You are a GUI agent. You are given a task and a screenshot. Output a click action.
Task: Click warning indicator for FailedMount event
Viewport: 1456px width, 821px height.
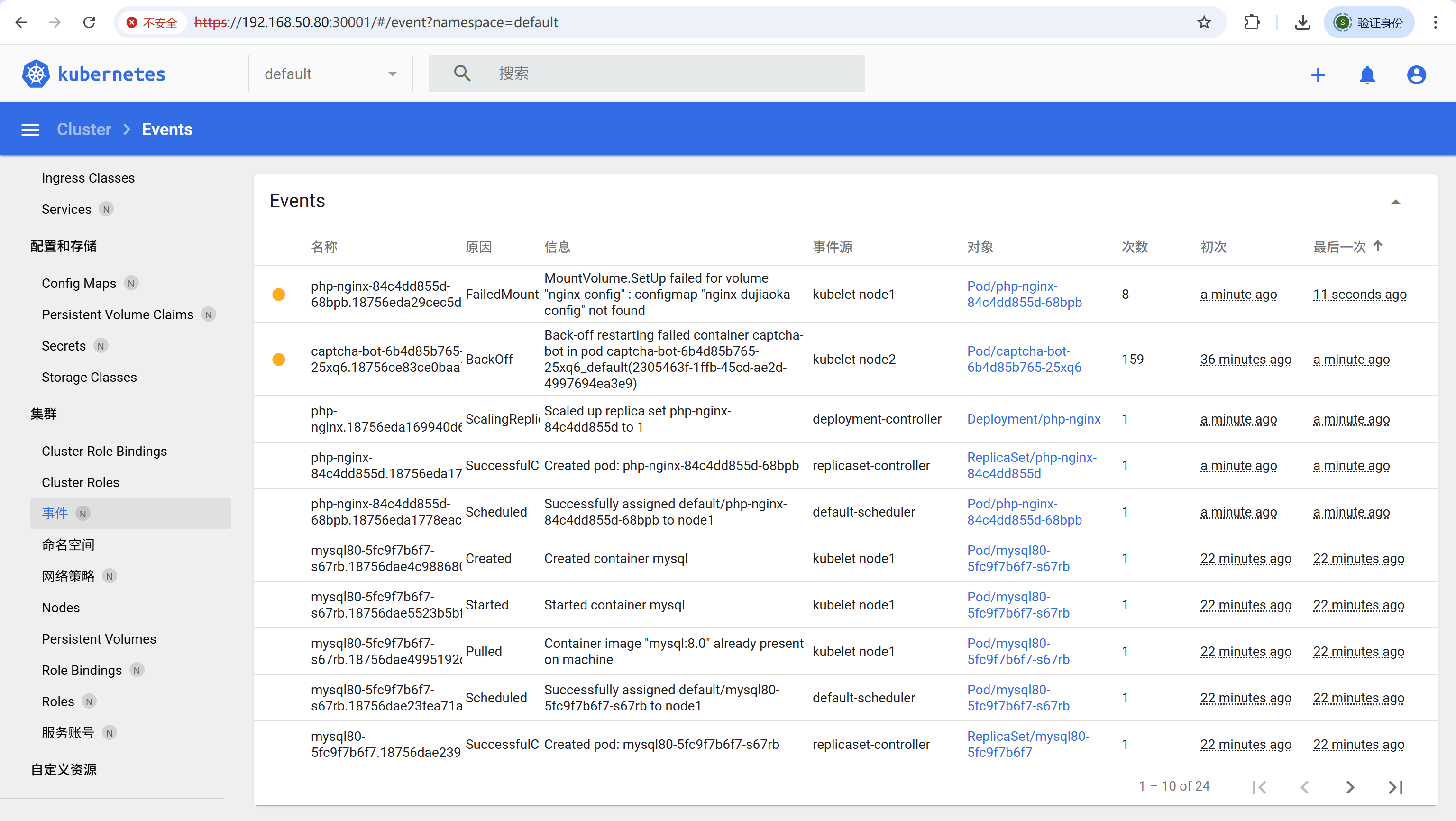pyautogui.click(x=279, y=294)
